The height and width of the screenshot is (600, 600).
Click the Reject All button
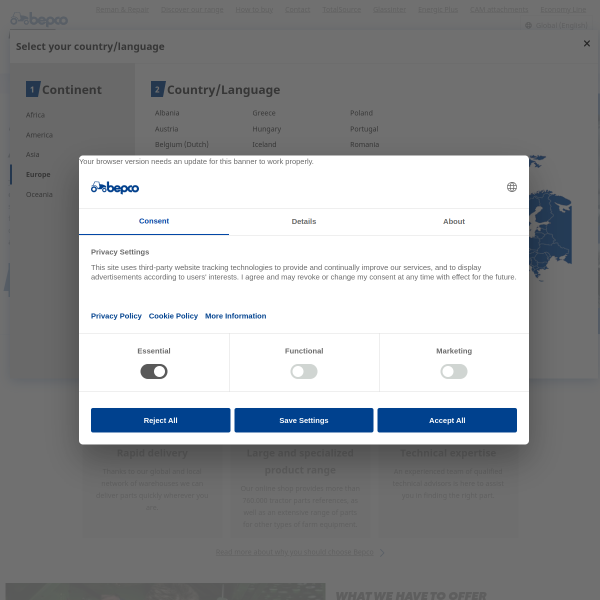tap(160, 420)
